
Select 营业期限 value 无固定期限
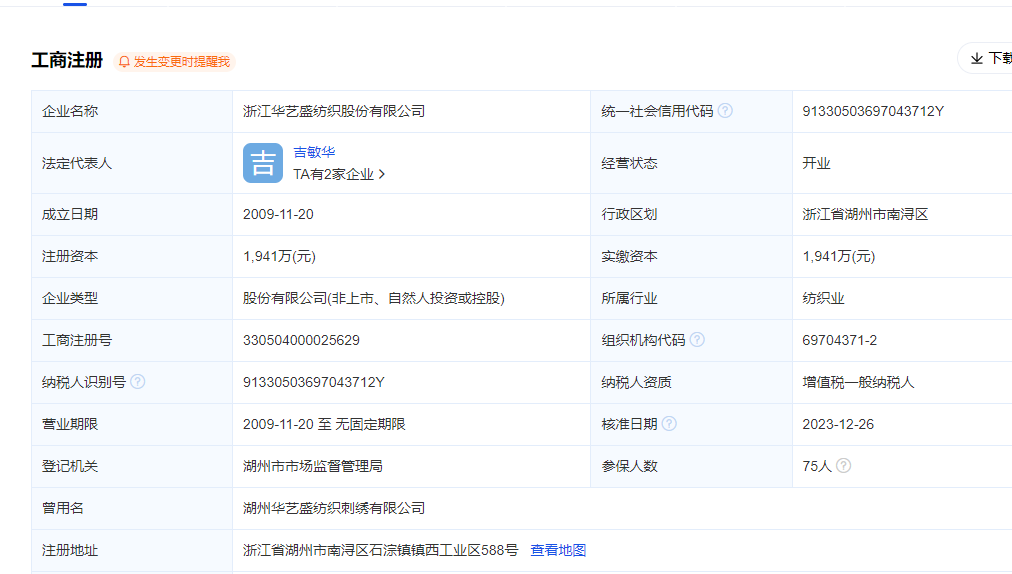tap(370, 424)
